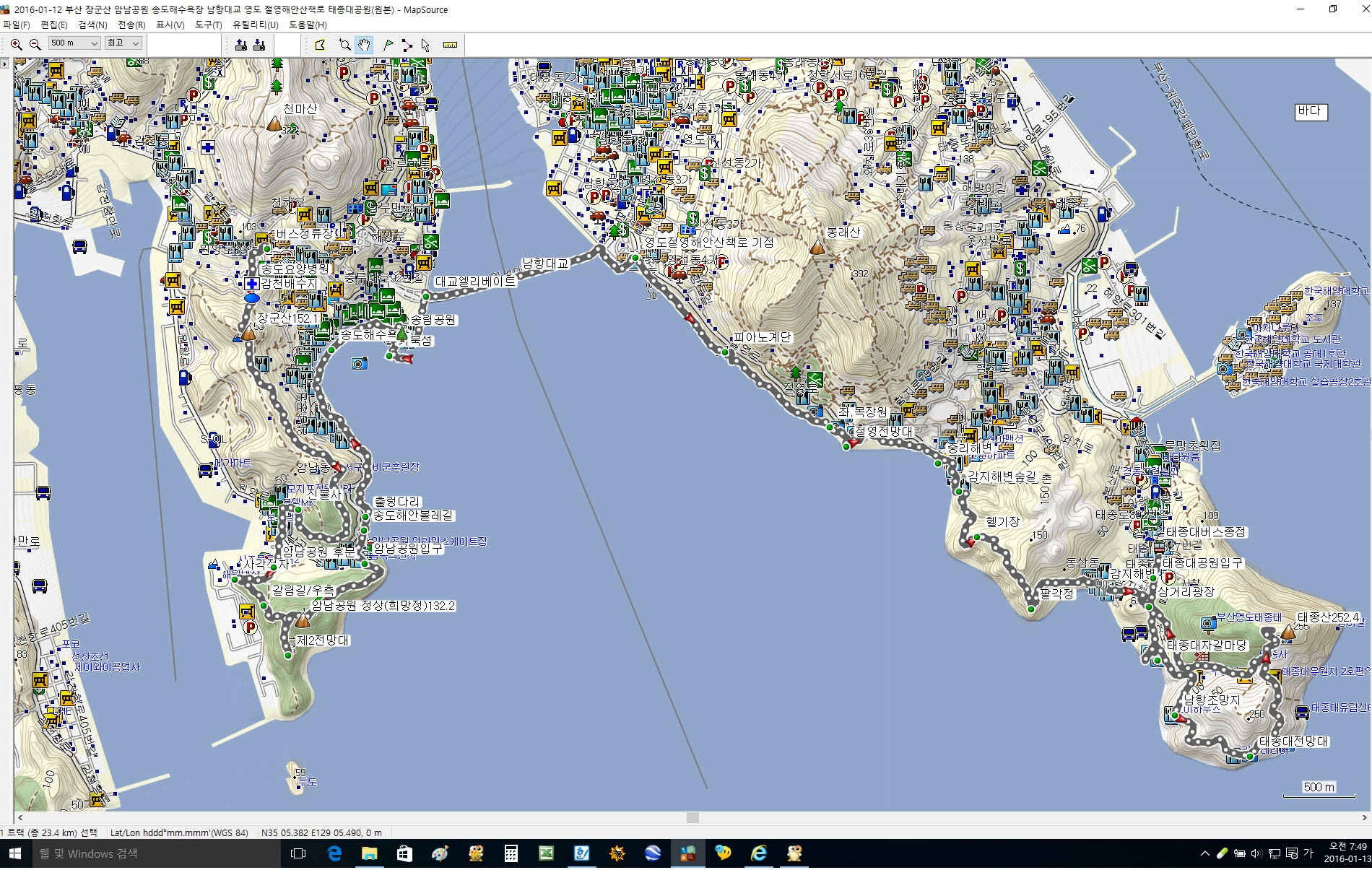Click the 팔각정 waypoint label
This screenshot has height=870, width=1372.
coord(1056,593)
